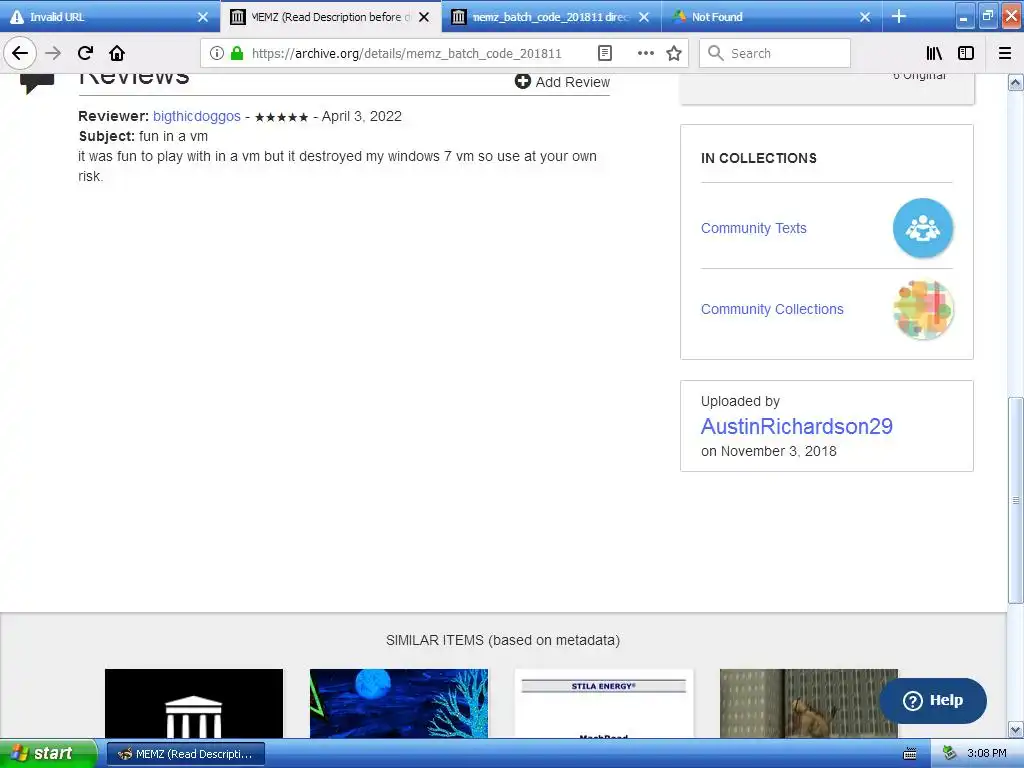Screen dimensions: 1024x768
Task: Reload the current page
Action: click(86, 53)
